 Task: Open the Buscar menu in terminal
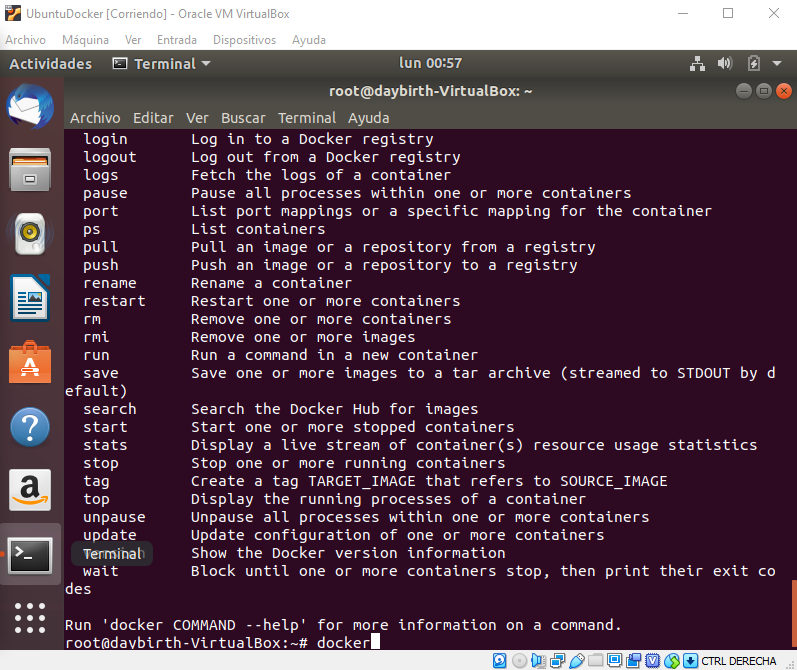pos(243,118)
